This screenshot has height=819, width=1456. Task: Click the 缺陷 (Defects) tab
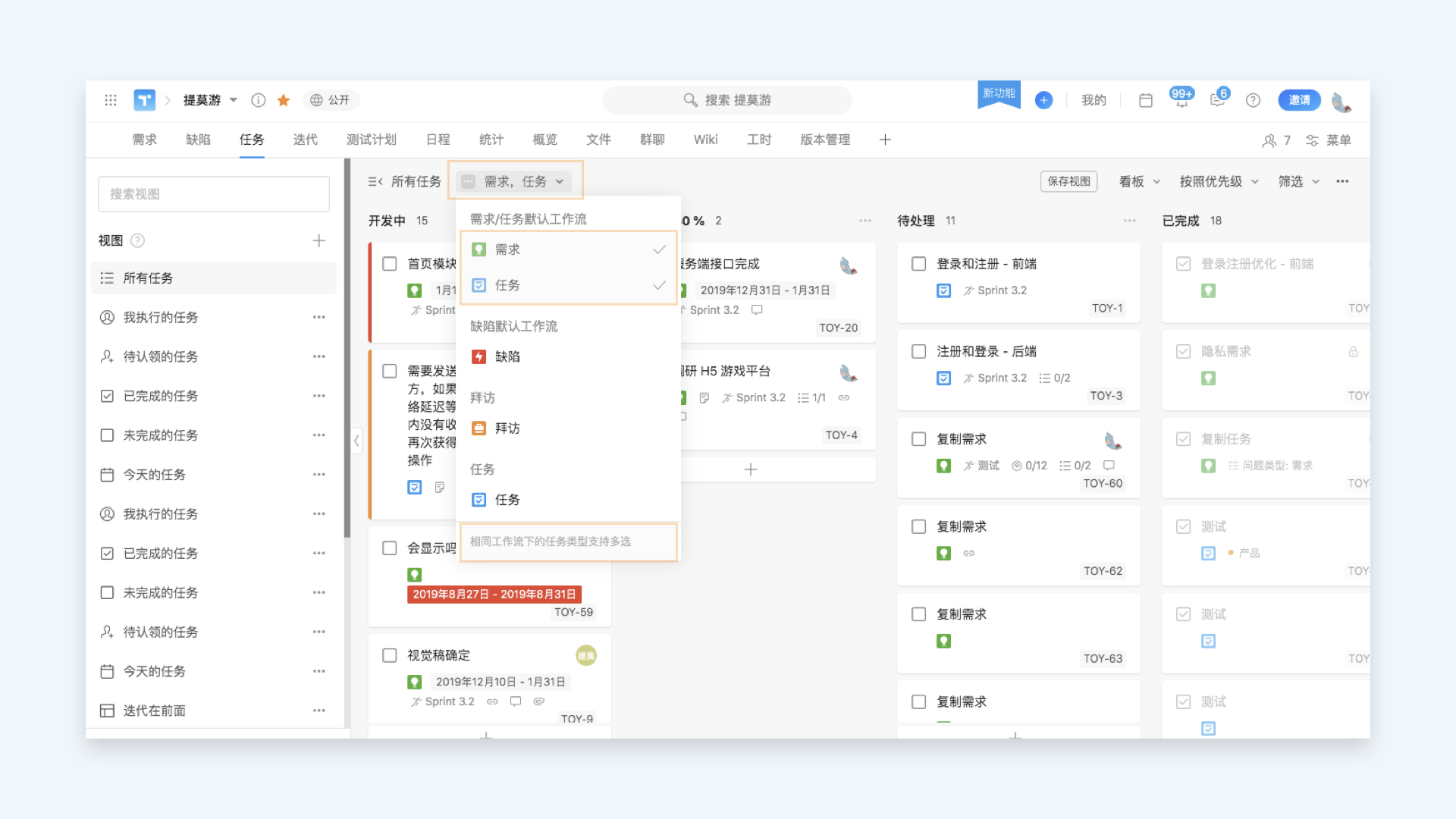(199, 140)
